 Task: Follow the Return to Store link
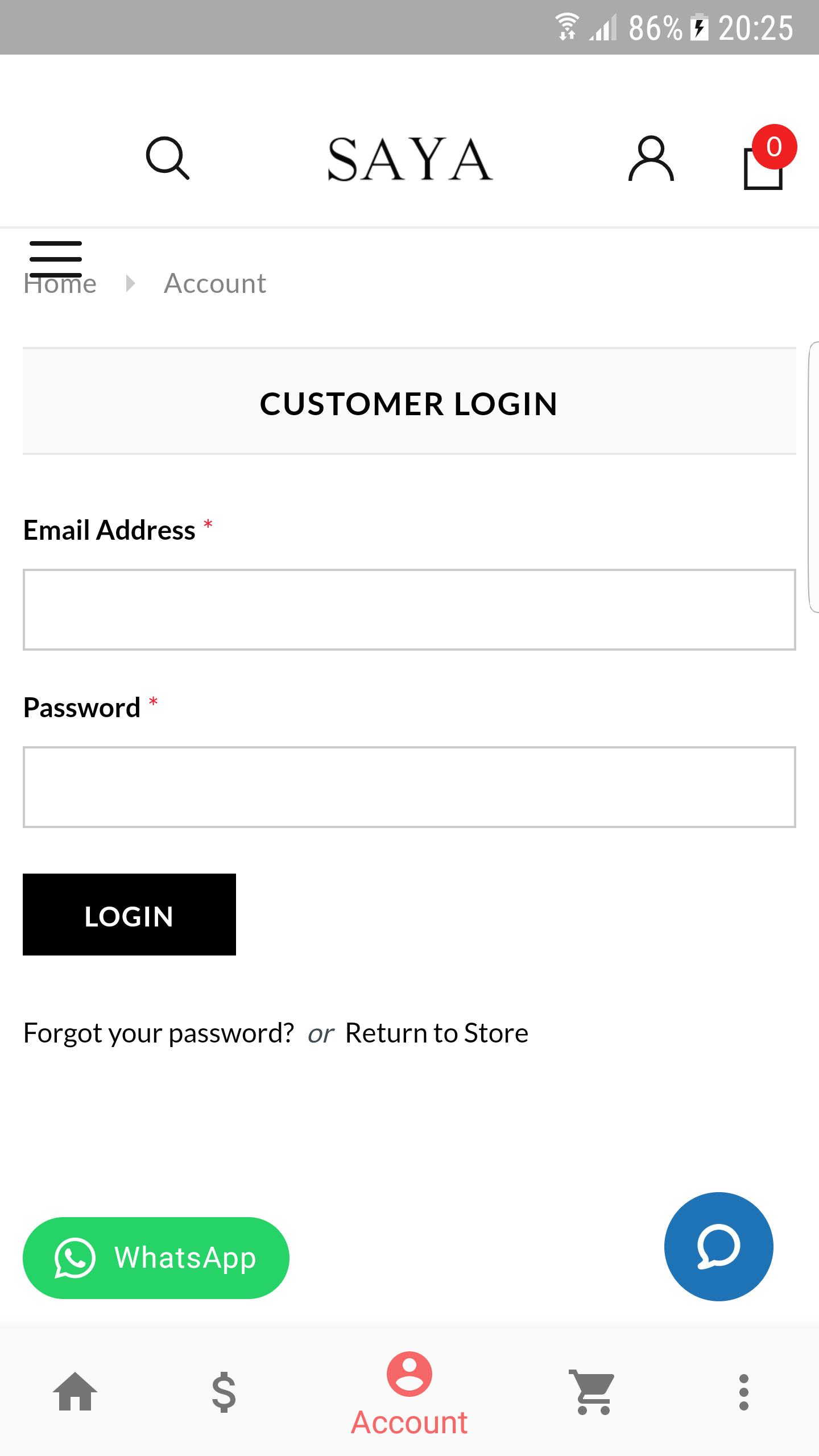(437, 1033)
